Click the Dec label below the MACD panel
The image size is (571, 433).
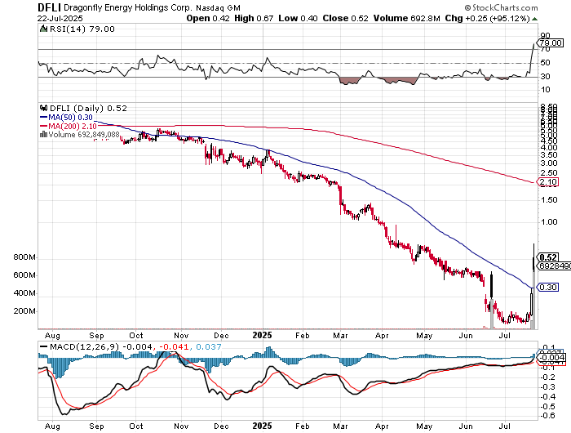(x=221, y=426)
